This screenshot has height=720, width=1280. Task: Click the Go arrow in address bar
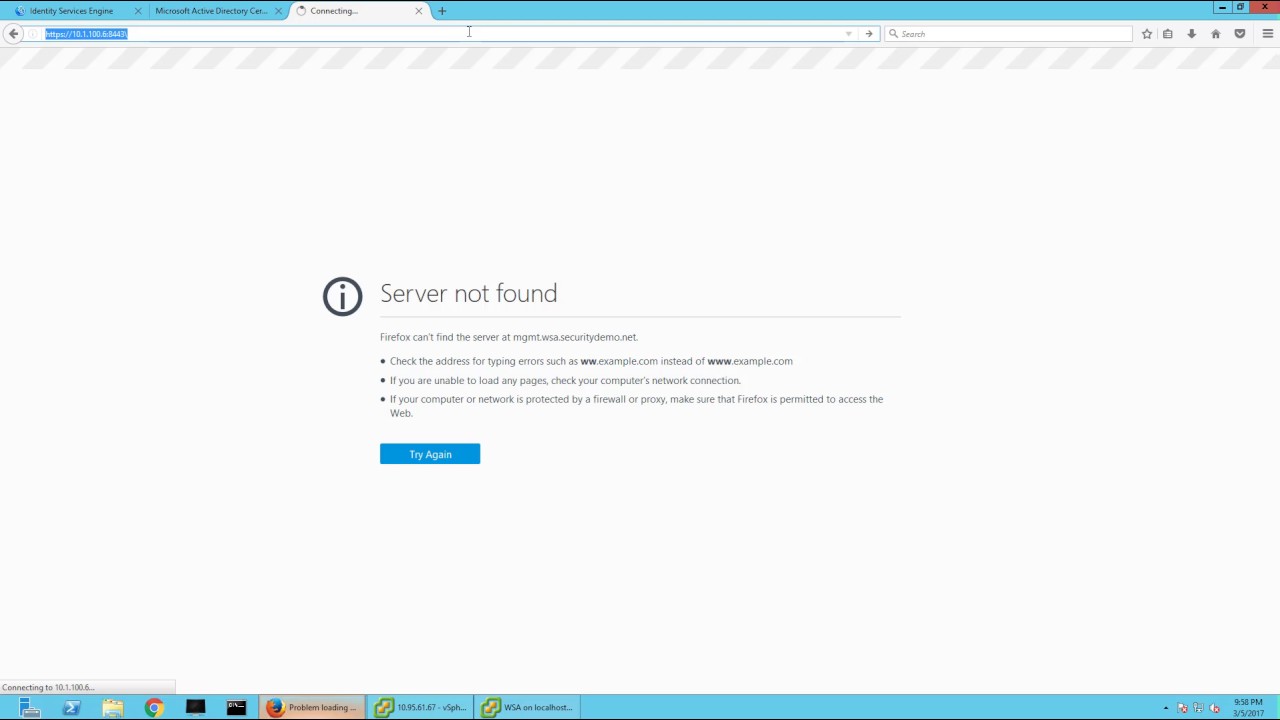[869, 34]
